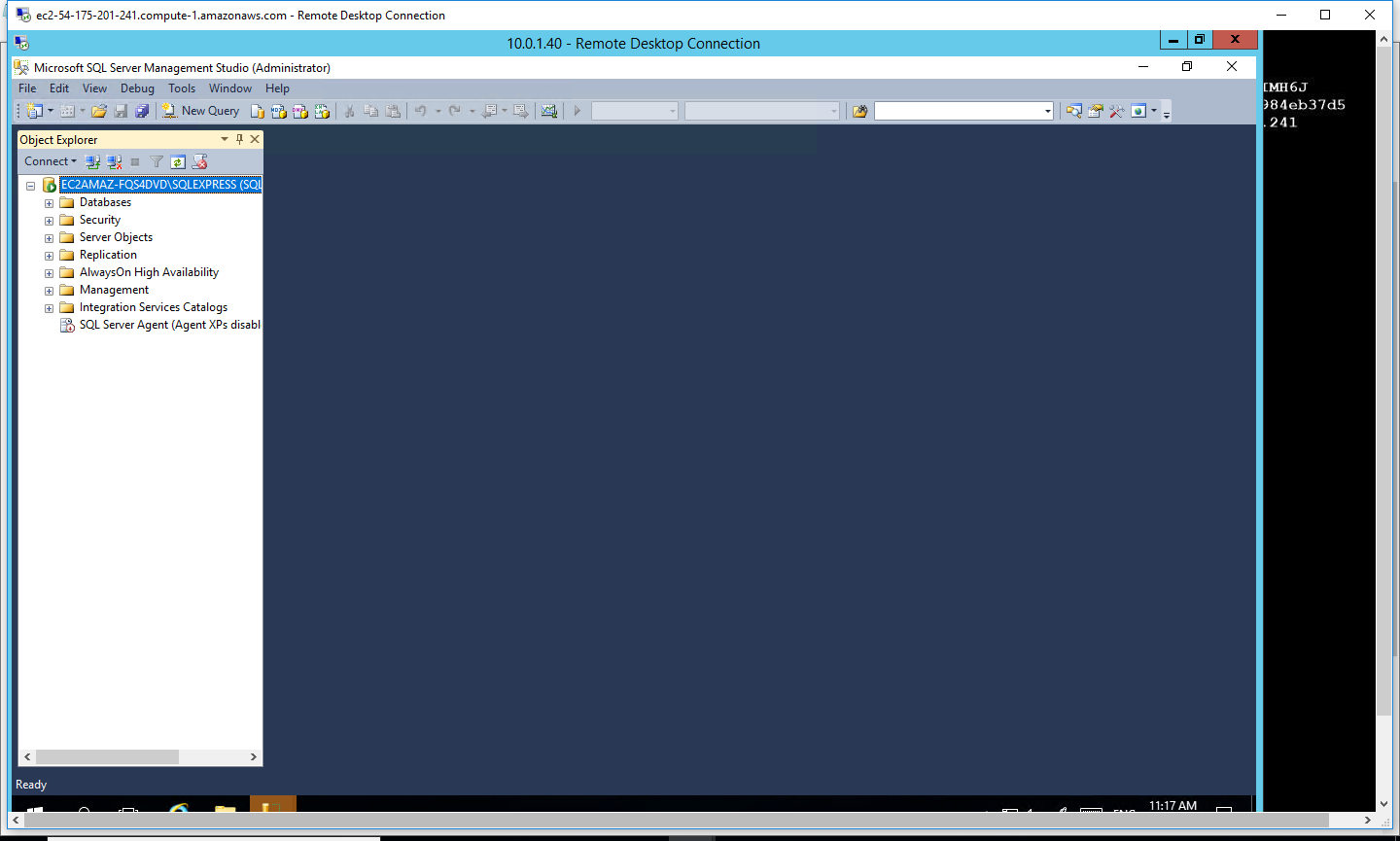Open the Debug menu

click(136, 88)
